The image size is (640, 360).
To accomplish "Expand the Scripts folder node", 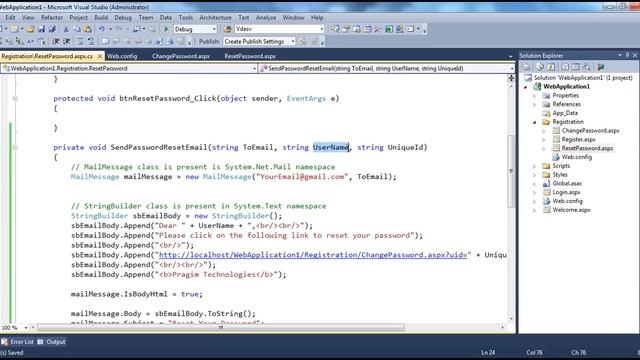I will (535, 166).
